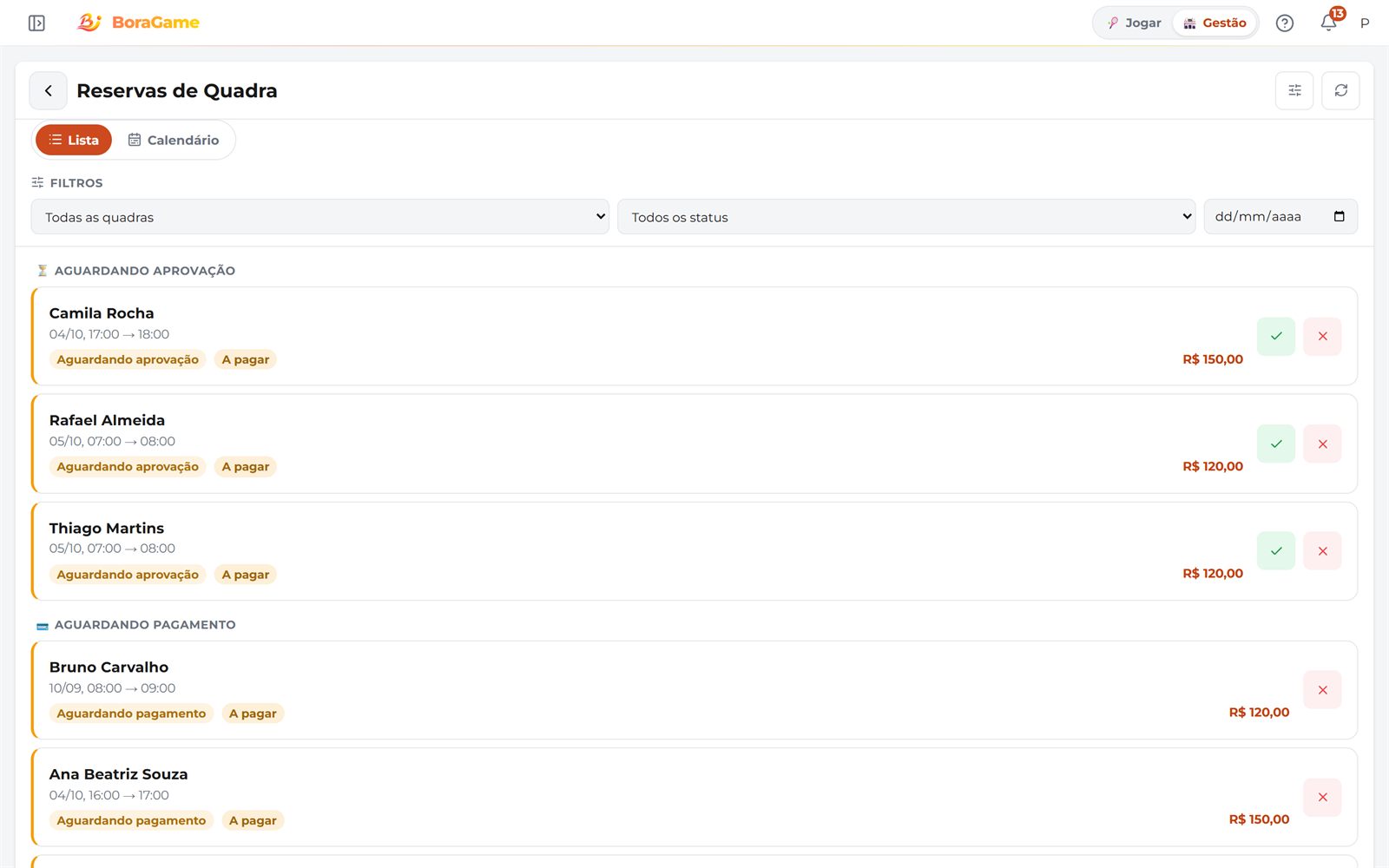Refresh the reservations list

(1340, 90)
